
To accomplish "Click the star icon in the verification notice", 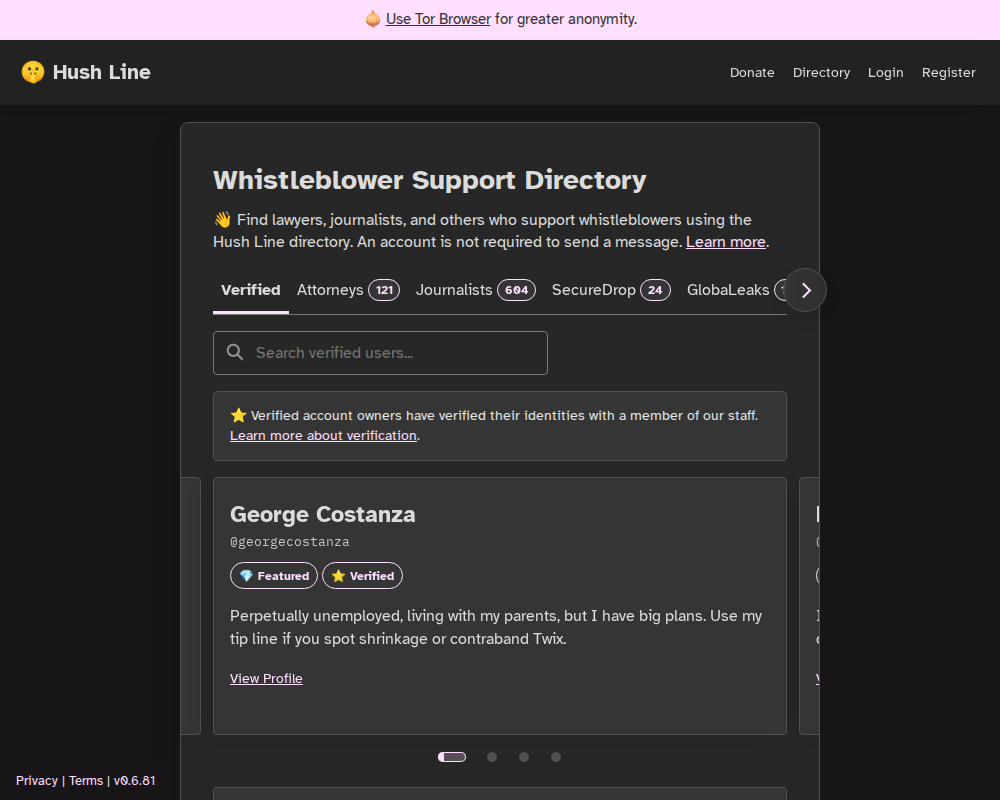I will pyautogui.click(x=239, y=415).
